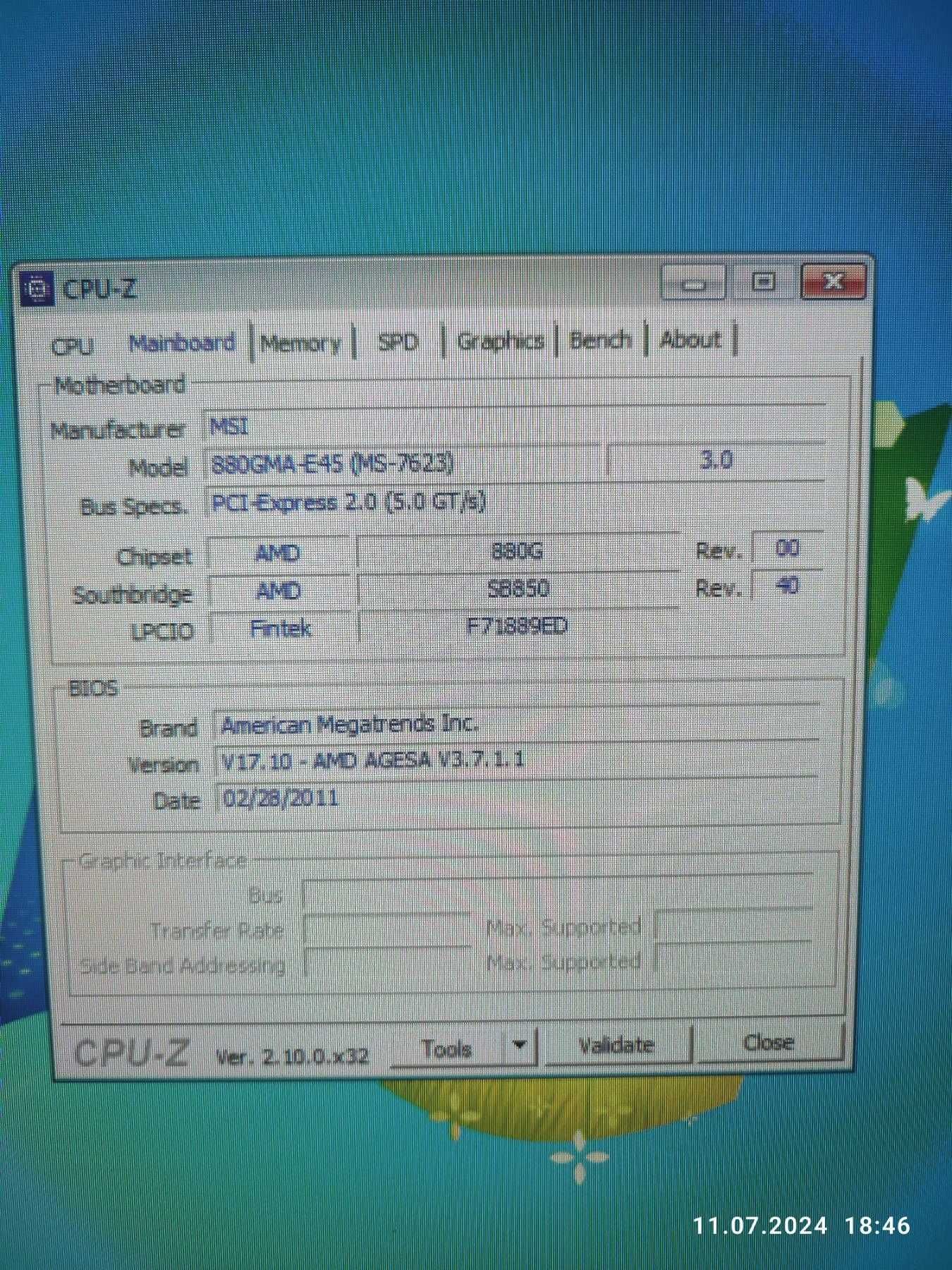The width and height of the screenshot is (952, 1270).
Task: Click the chipset model 880G field
Action: (518, 551)
